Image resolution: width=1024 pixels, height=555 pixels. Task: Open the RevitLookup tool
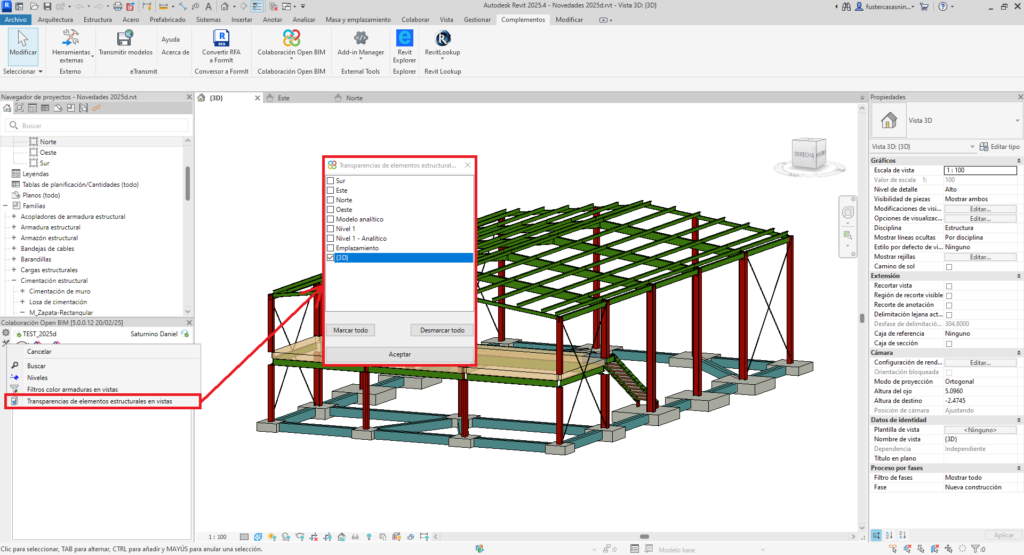click(442, 38)
